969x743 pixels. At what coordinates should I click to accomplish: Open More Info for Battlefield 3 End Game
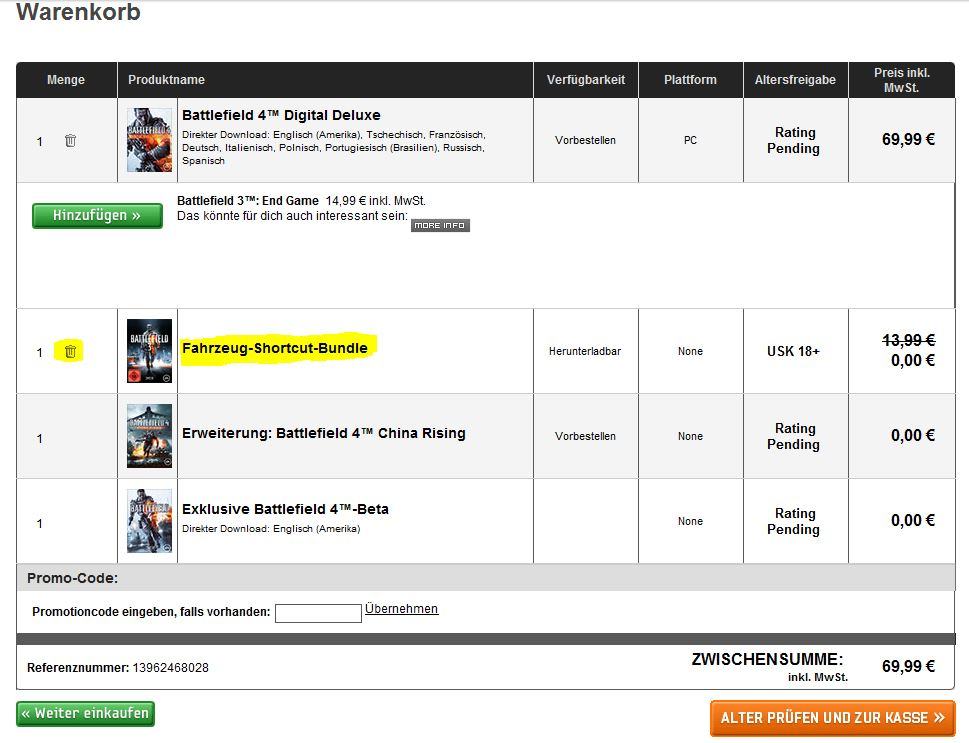pyautogui.click(x=441, y=226)
